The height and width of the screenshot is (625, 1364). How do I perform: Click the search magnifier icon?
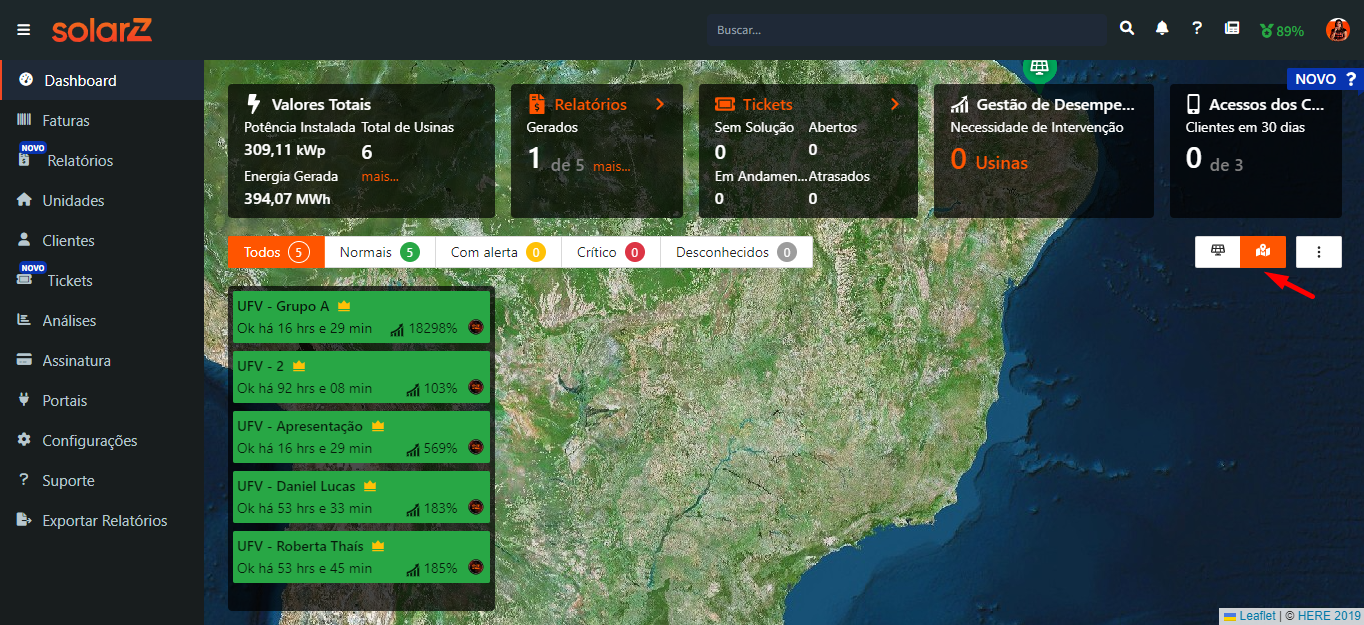pos(1127,29)
